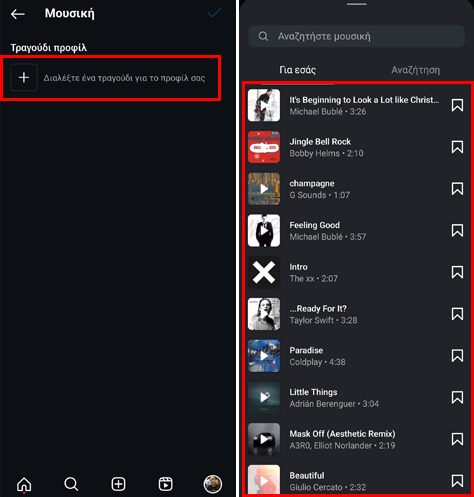
Task: Select the song title Jingle Bell Rock
Action: [x=320, y=142]
